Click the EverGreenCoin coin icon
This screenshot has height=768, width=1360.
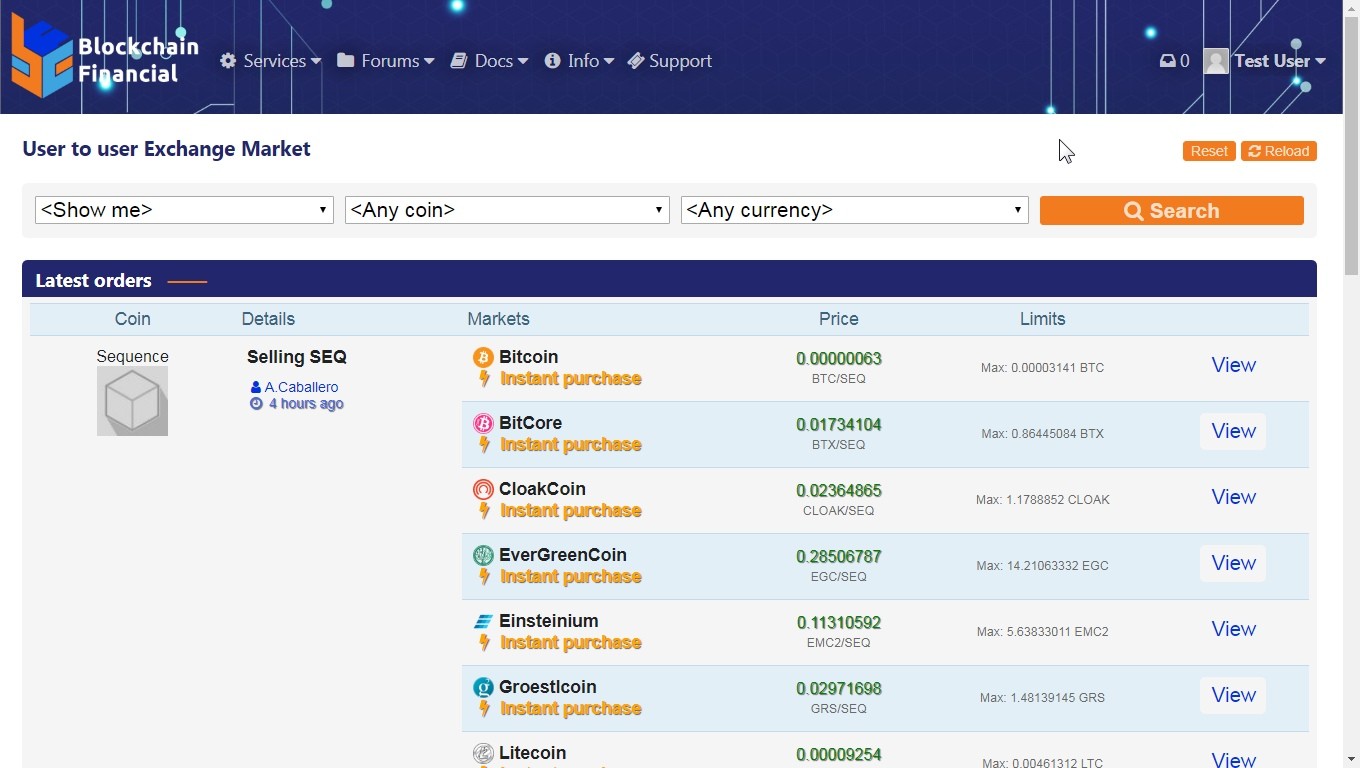pos(483,556)
